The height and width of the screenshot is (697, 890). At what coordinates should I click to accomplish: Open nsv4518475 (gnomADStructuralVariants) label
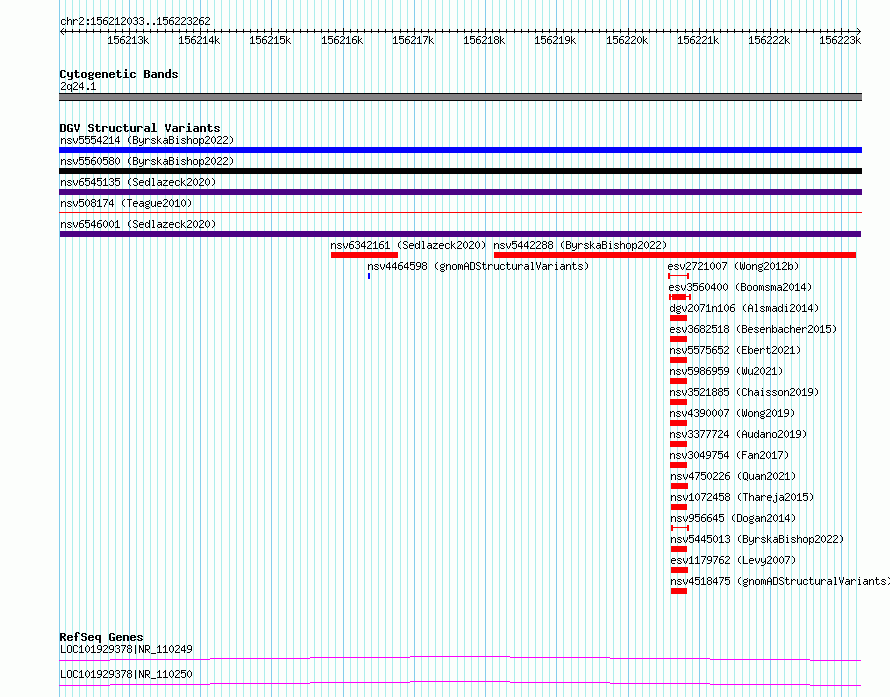[780, 581]
